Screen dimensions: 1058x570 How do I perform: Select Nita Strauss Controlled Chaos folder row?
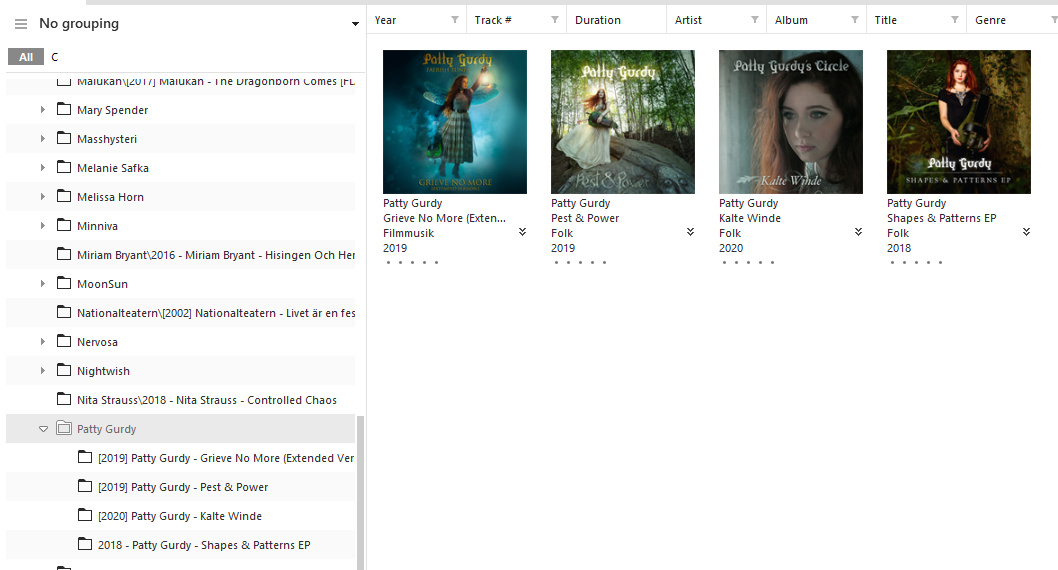181,399
